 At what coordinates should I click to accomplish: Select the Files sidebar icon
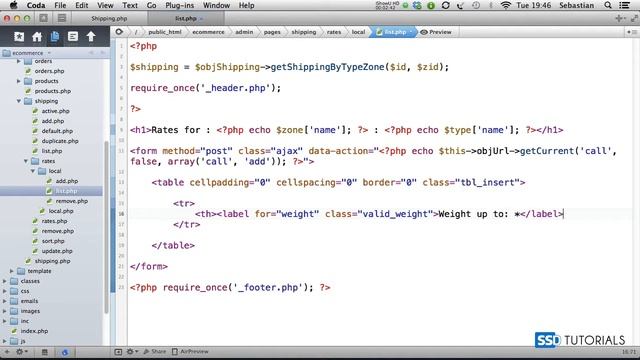[55, 37]
